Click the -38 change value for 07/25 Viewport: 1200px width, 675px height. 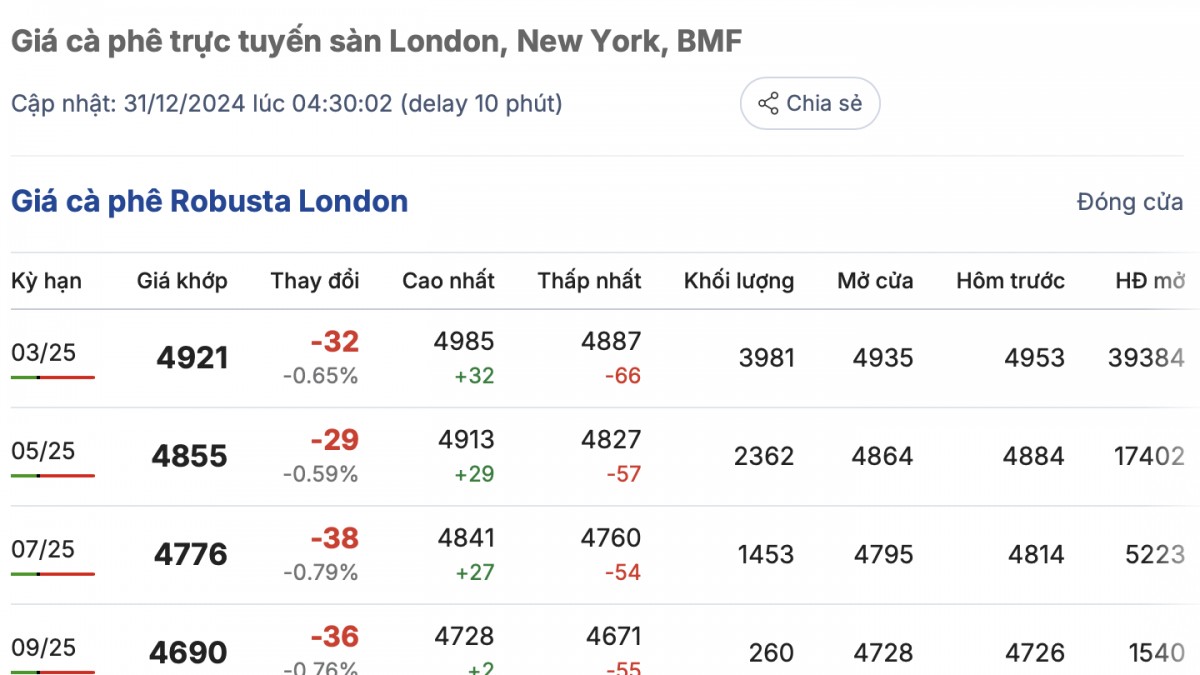[x=334, y=539]
